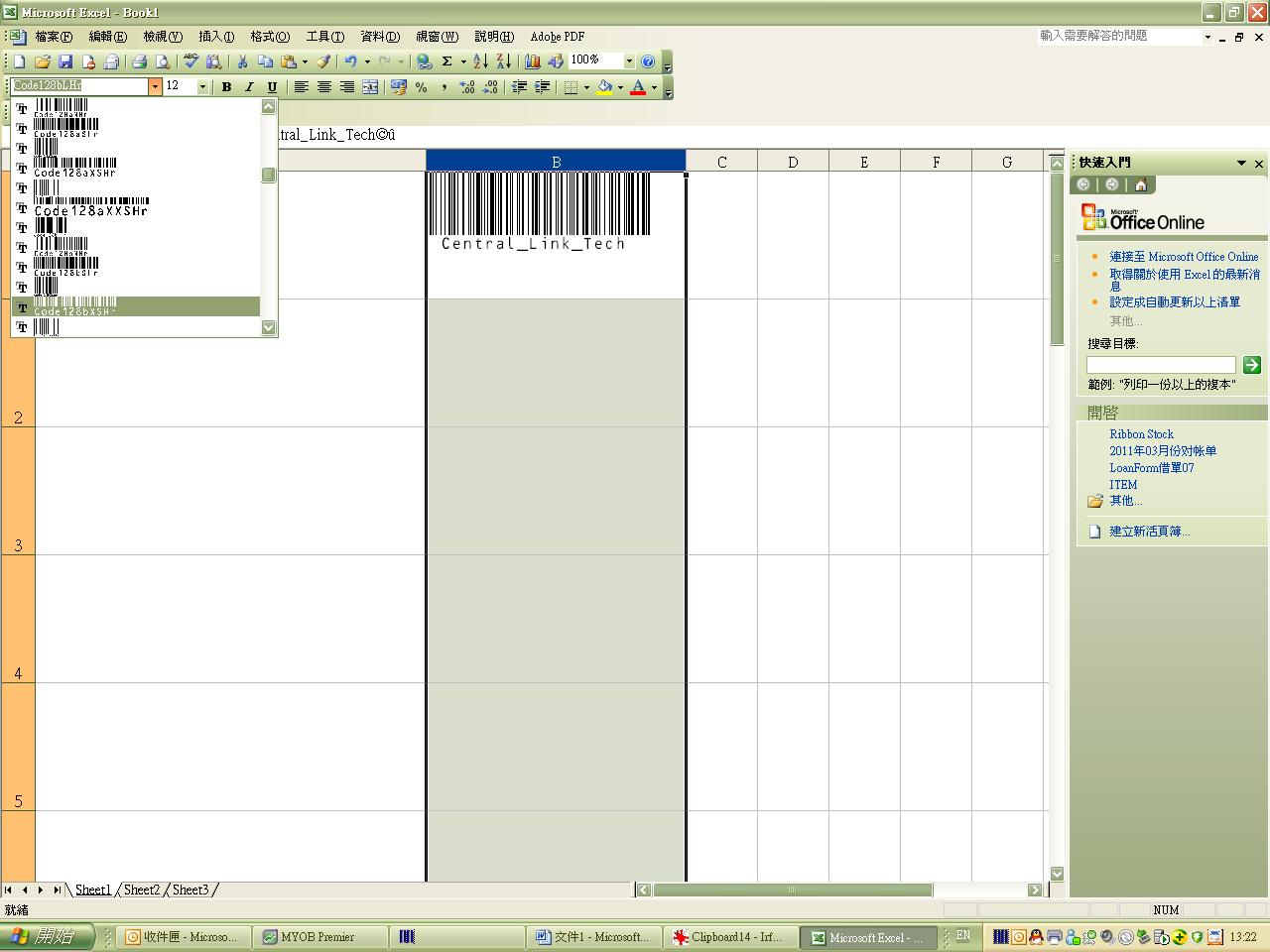Select column B header
Image resolution: width=1270 pixels, height=952 pixels.
pos(556,162)
